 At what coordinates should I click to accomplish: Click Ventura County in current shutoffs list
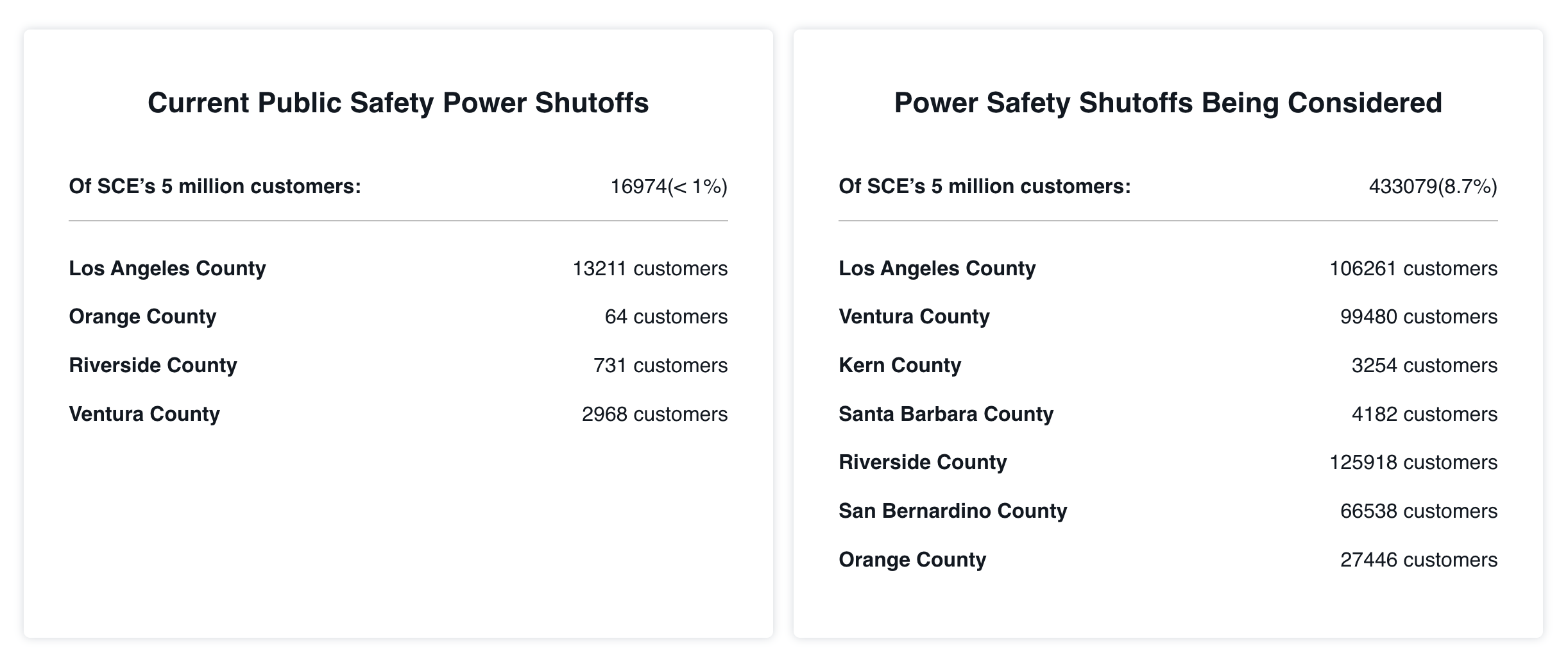coord(144,414)
